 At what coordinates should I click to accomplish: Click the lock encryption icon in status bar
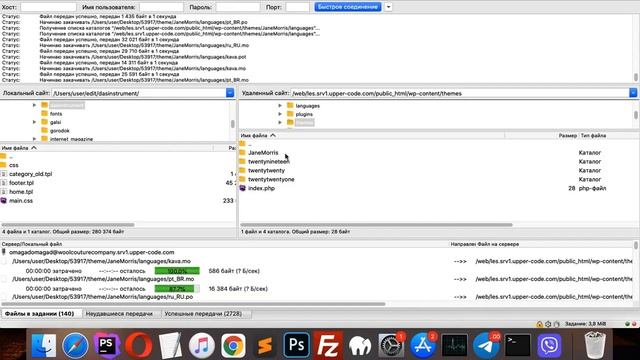540,324
